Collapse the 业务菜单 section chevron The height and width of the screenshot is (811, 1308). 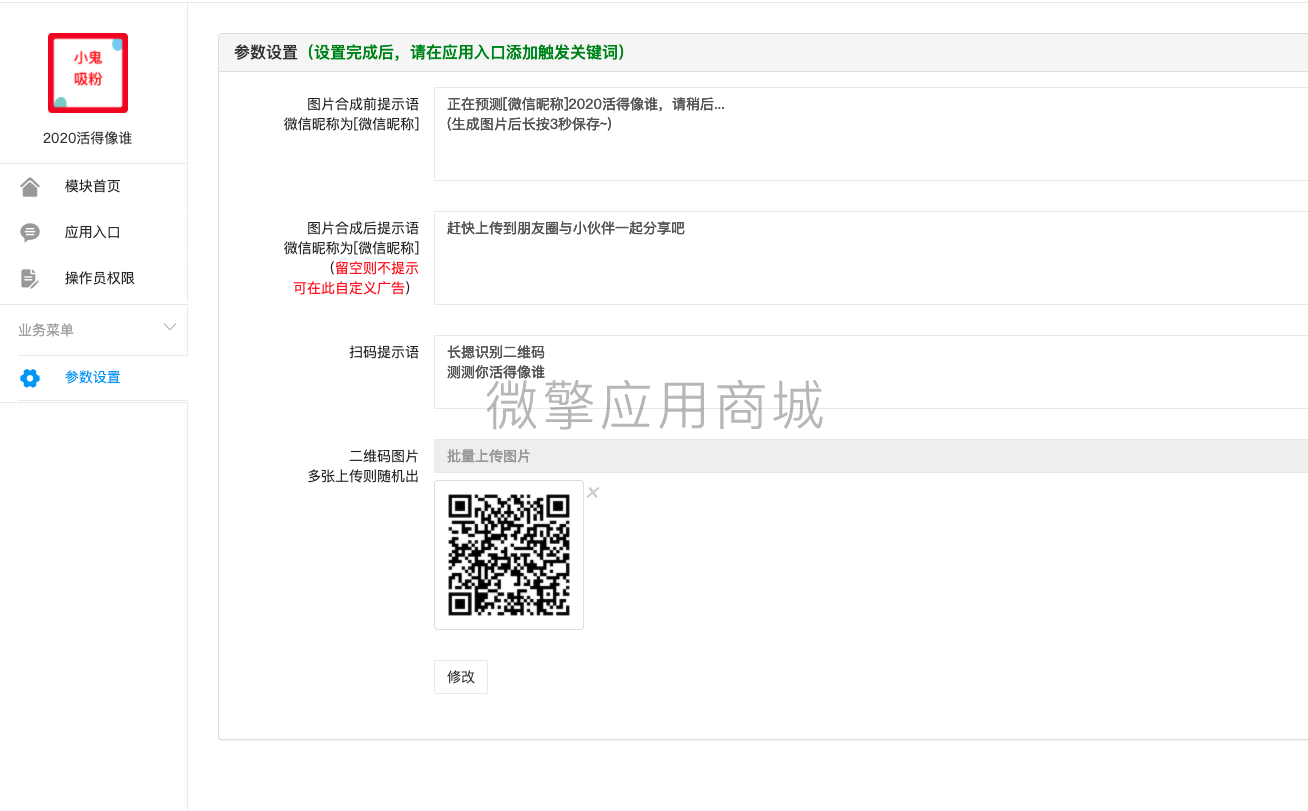click(x=170, y=327)
